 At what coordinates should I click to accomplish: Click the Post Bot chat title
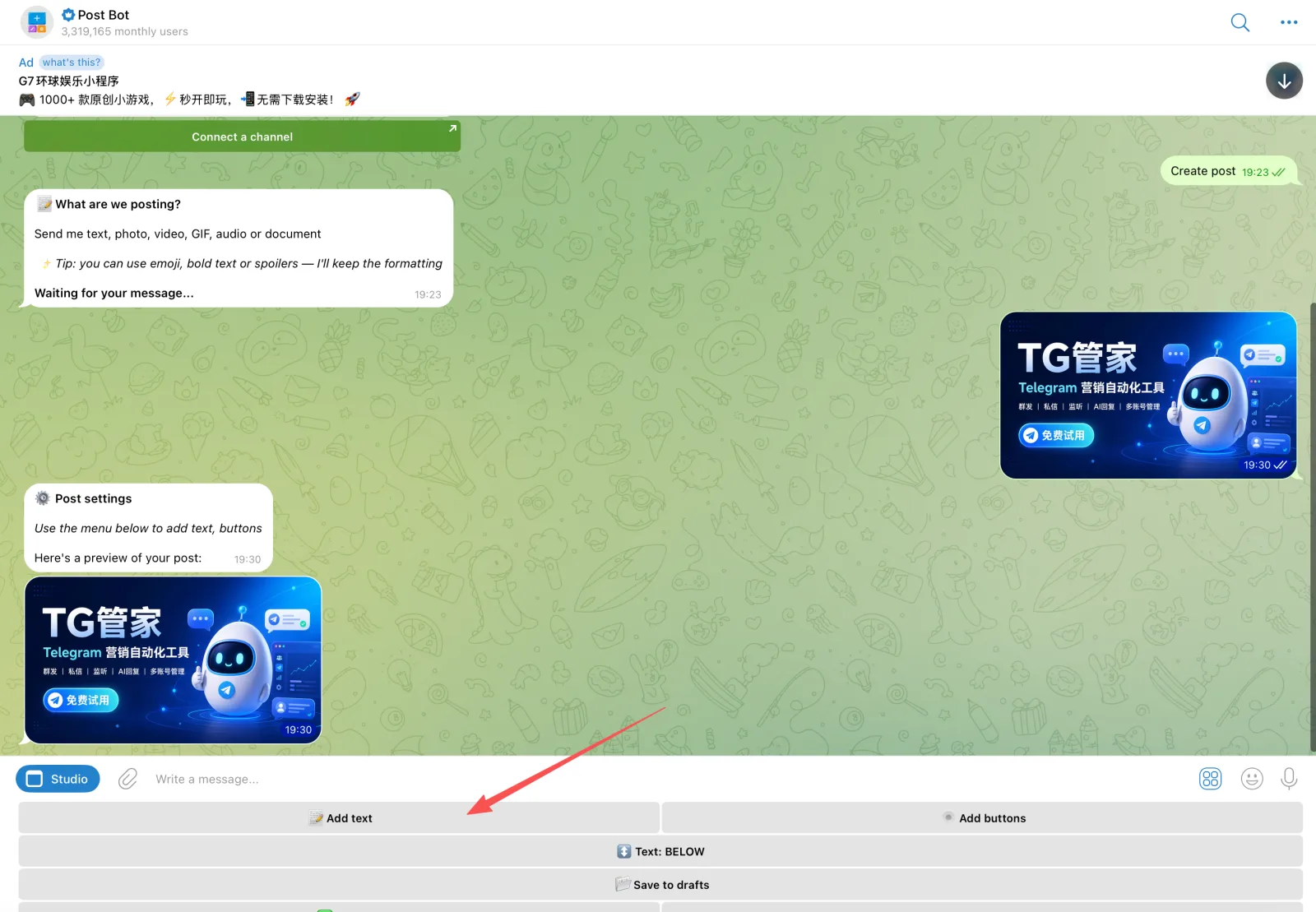(x=104, y=15)
